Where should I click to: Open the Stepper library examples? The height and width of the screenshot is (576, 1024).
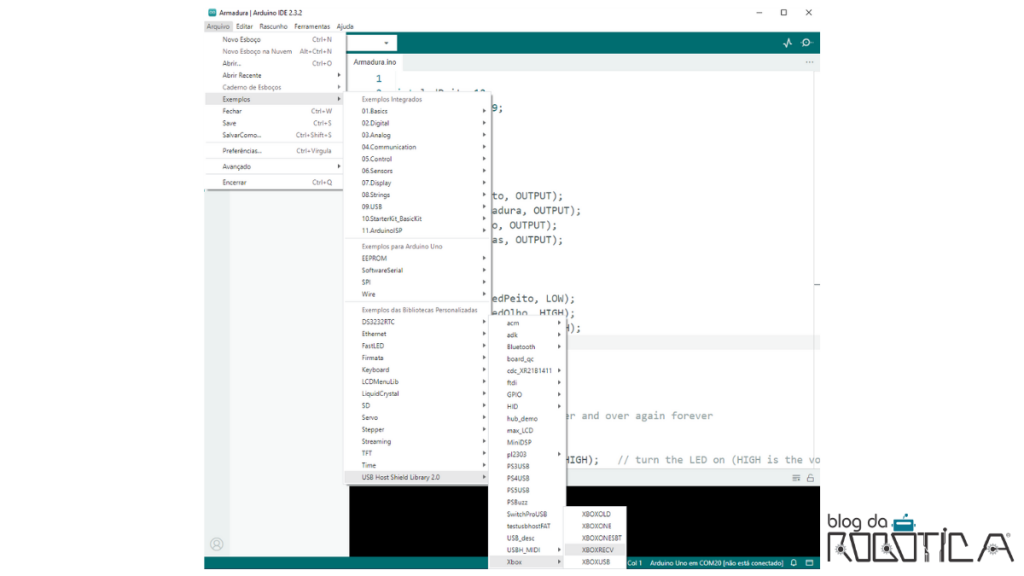[x=417, y=430]
